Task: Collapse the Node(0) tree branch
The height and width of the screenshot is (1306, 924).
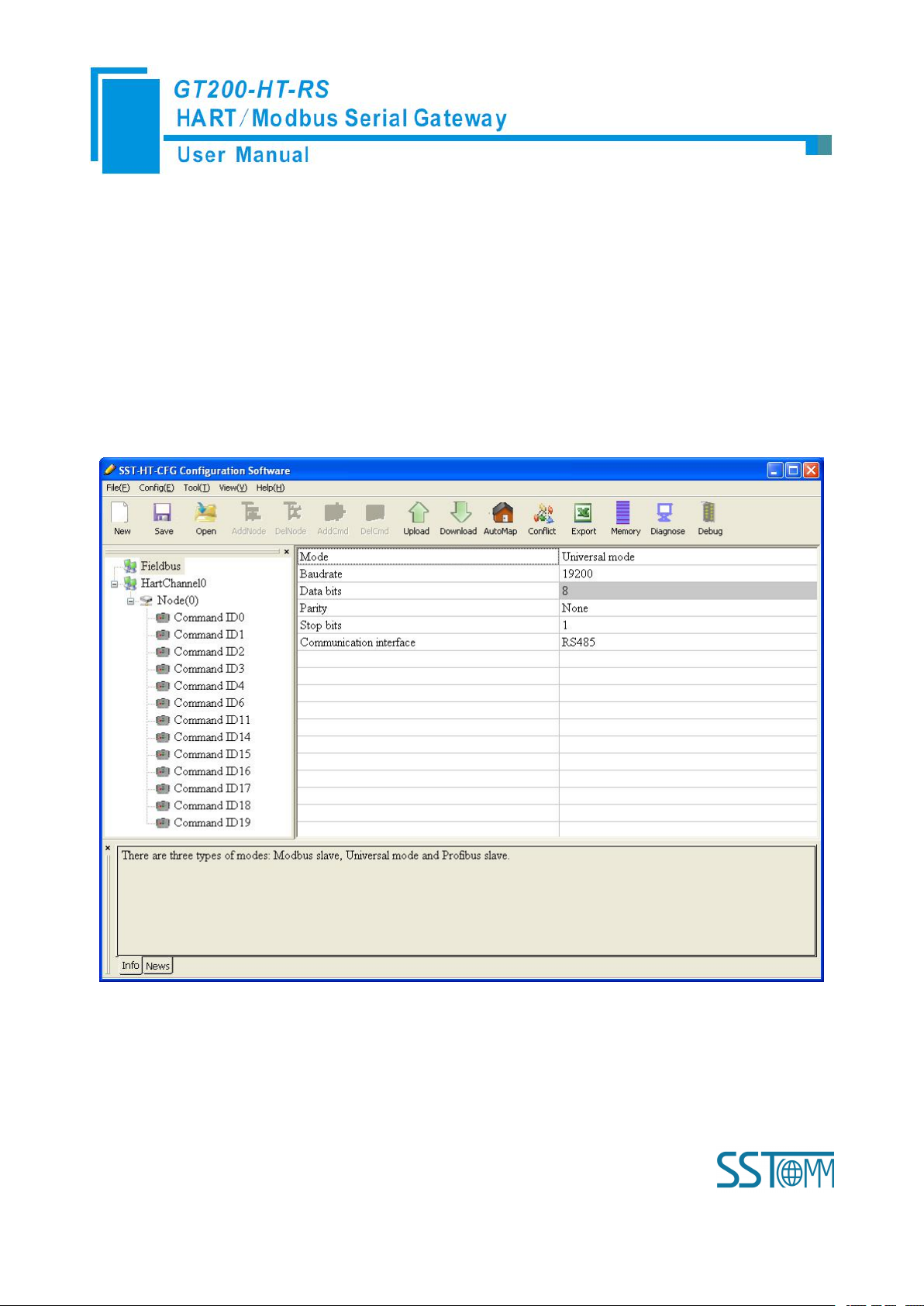Action: (x=130, y=601)
